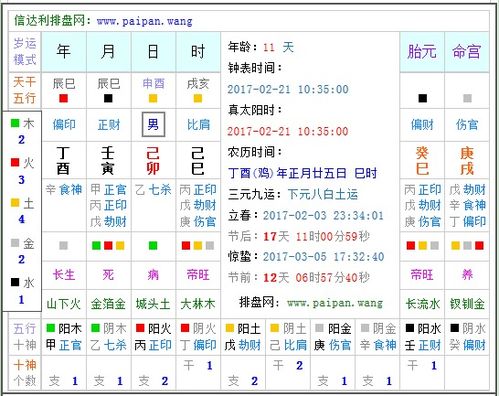Select the 壬寅 month pillar
Viewport: 499px width, 396px height.
[108, 161]
